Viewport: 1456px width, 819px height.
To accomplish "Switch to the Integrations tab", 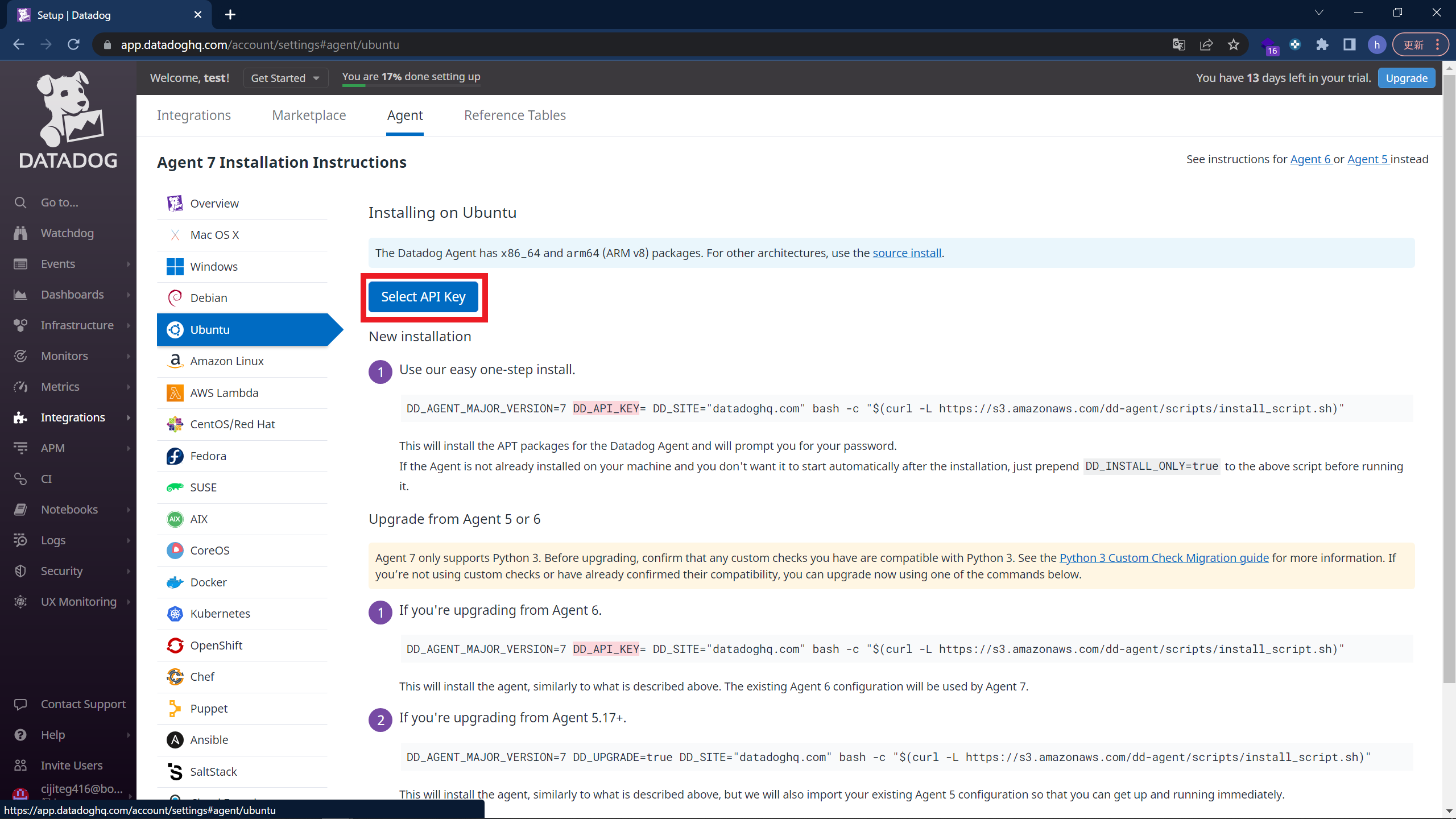I will pos(194,115).
